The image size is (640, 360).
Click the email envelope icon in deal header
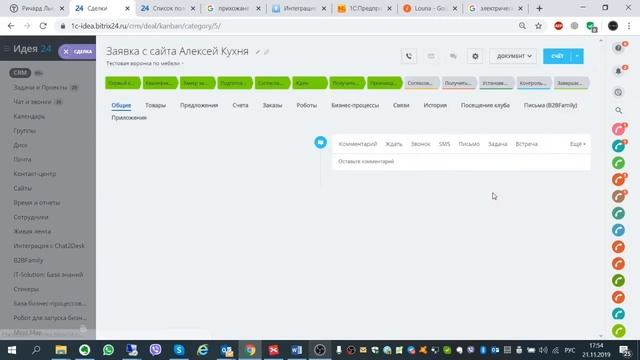(431, 56)
